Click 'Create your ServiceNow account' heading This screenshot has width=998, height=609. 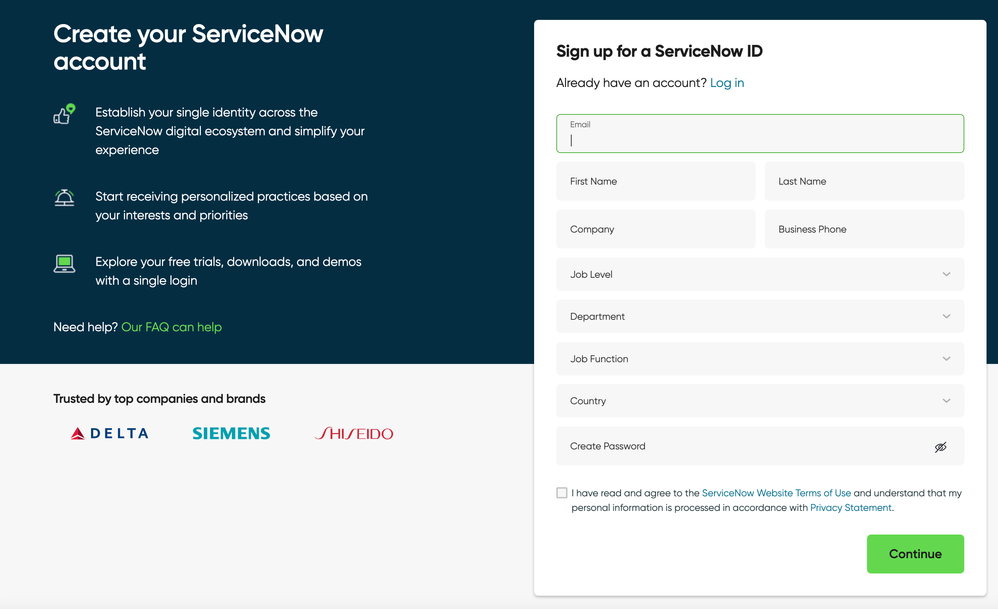coord(188,48)
